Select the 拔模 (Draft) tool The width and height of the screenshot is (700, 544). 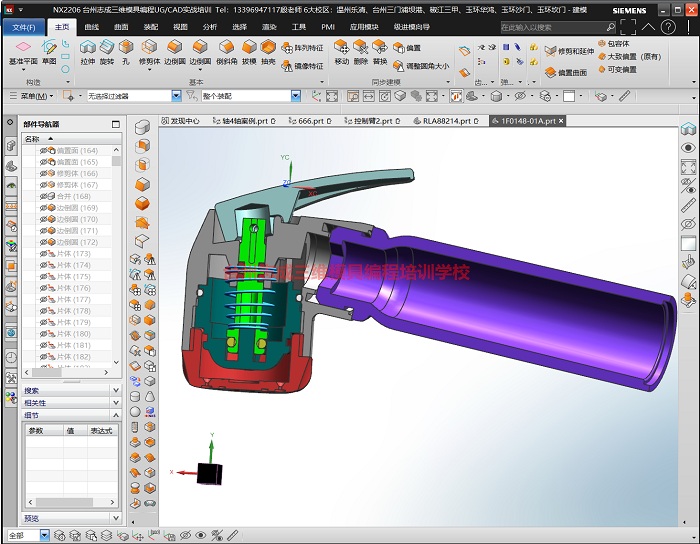pos(249,51)
